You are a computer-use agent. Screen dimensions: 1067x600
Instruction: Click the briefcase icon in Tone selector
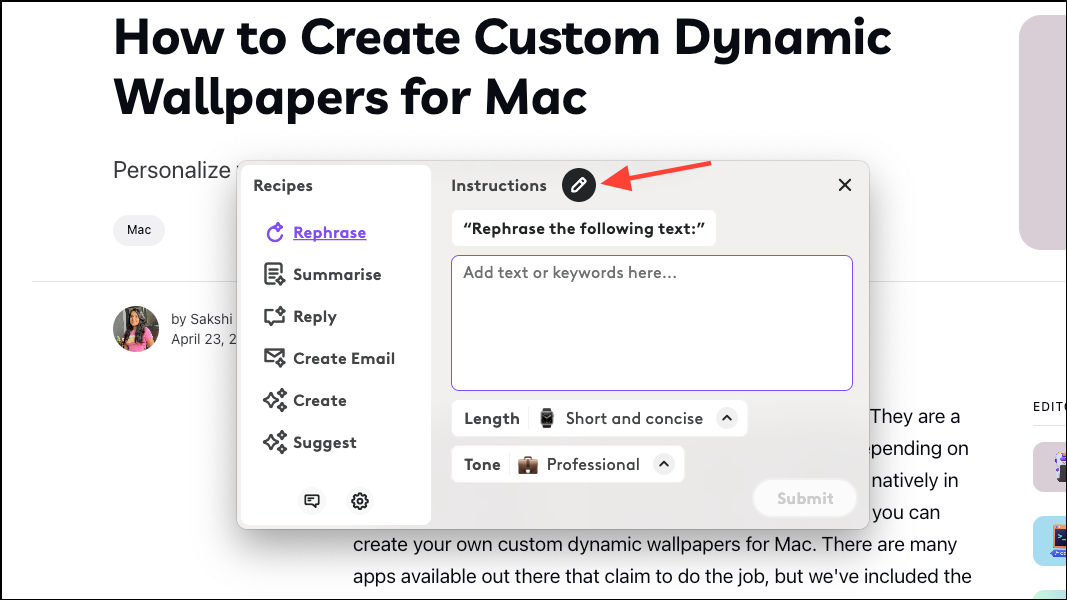pos(528,465)
